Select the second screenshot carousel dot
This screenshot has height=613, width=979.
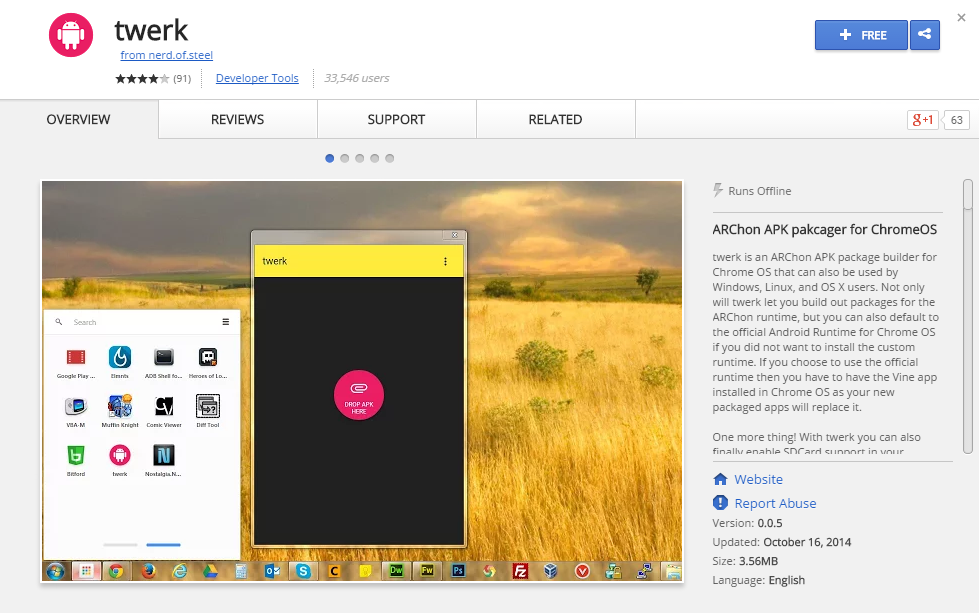coord(345,158)
